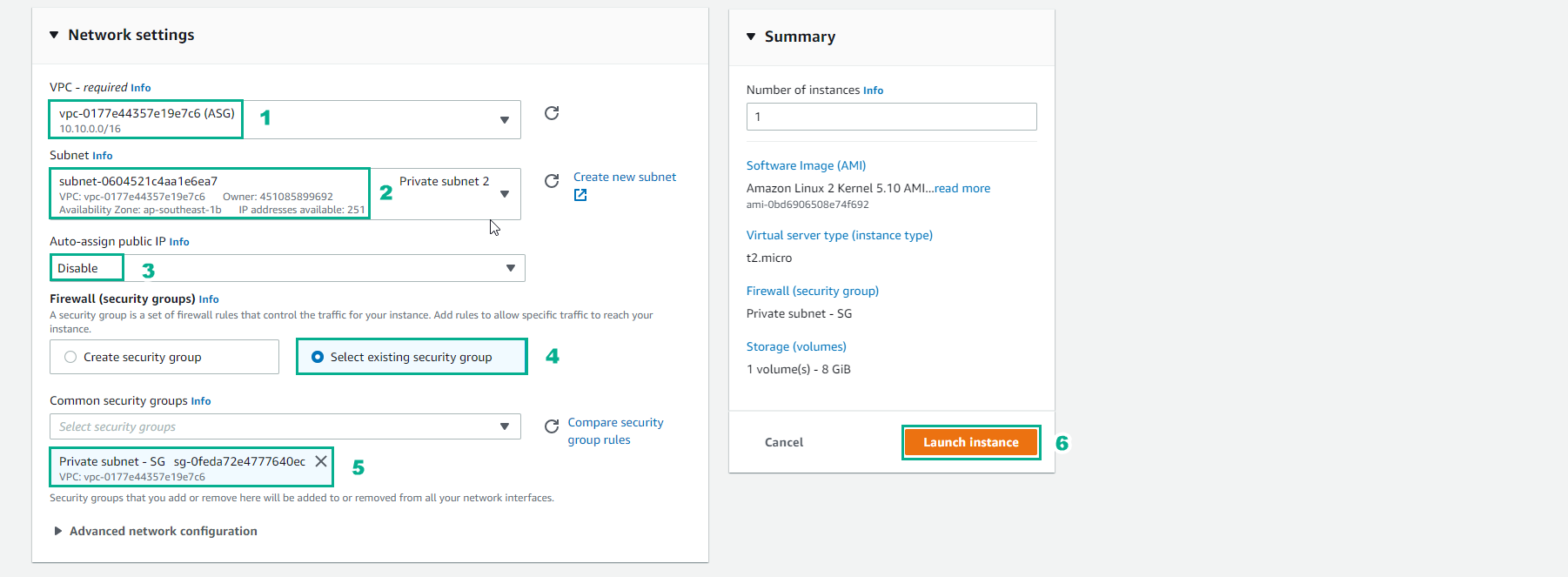Open the VPC dropdown
The width and height of the screenshot is (1568, 577).
click(285, 120)
